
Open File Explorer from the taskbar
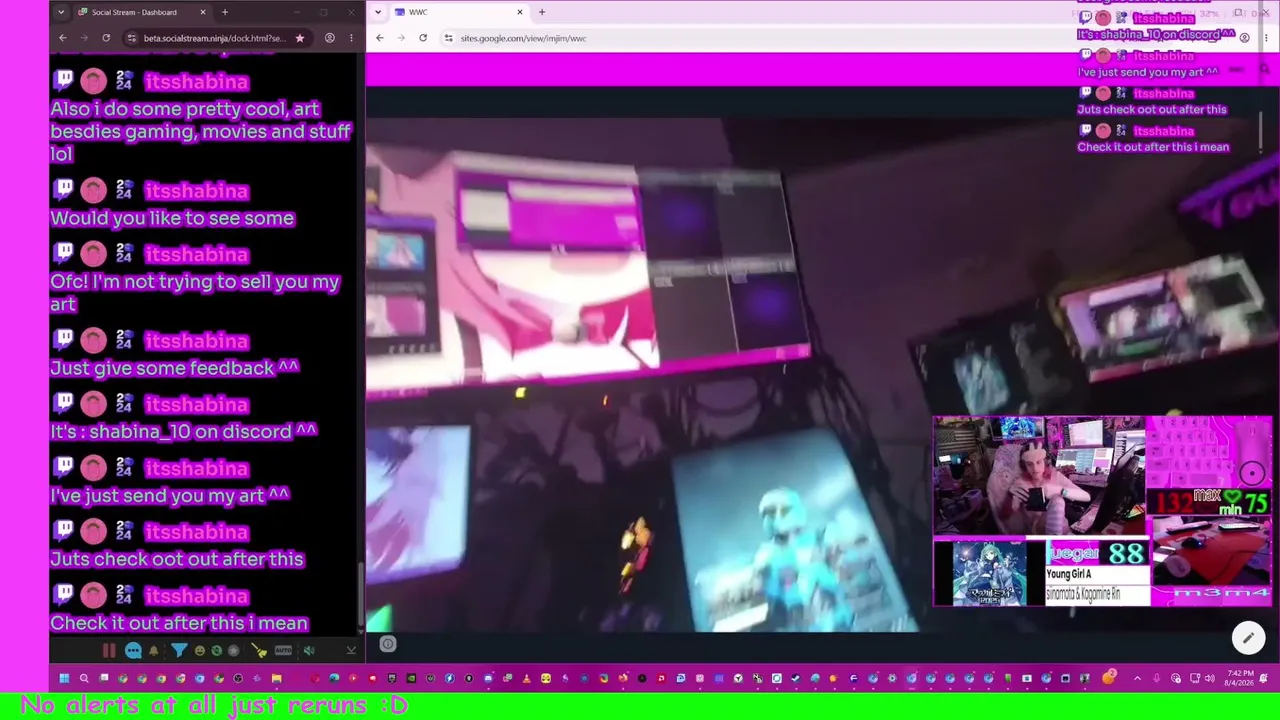point(277,679)
